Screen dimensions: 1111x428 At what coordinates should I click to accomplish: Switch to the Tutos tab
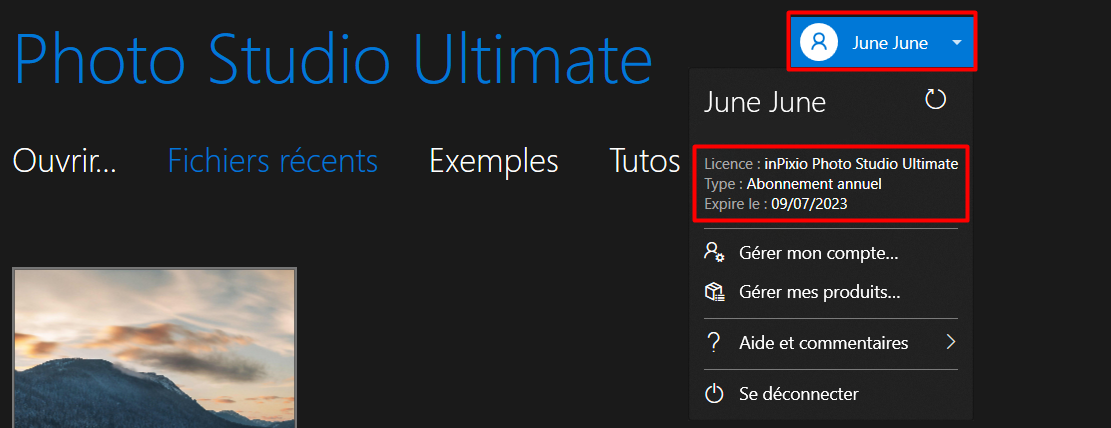(645, 161)
